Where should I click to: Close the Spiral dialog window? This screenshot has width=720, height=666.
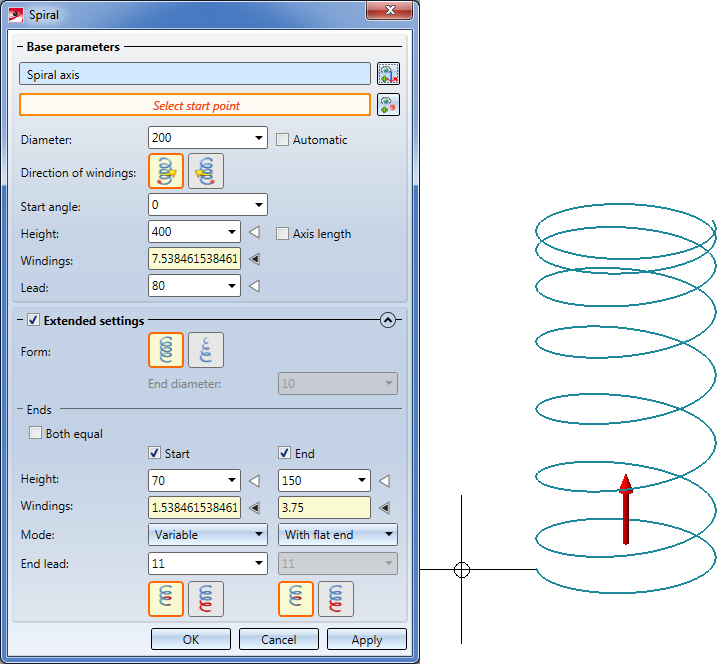pyautogui.click(x=389, y=10)
